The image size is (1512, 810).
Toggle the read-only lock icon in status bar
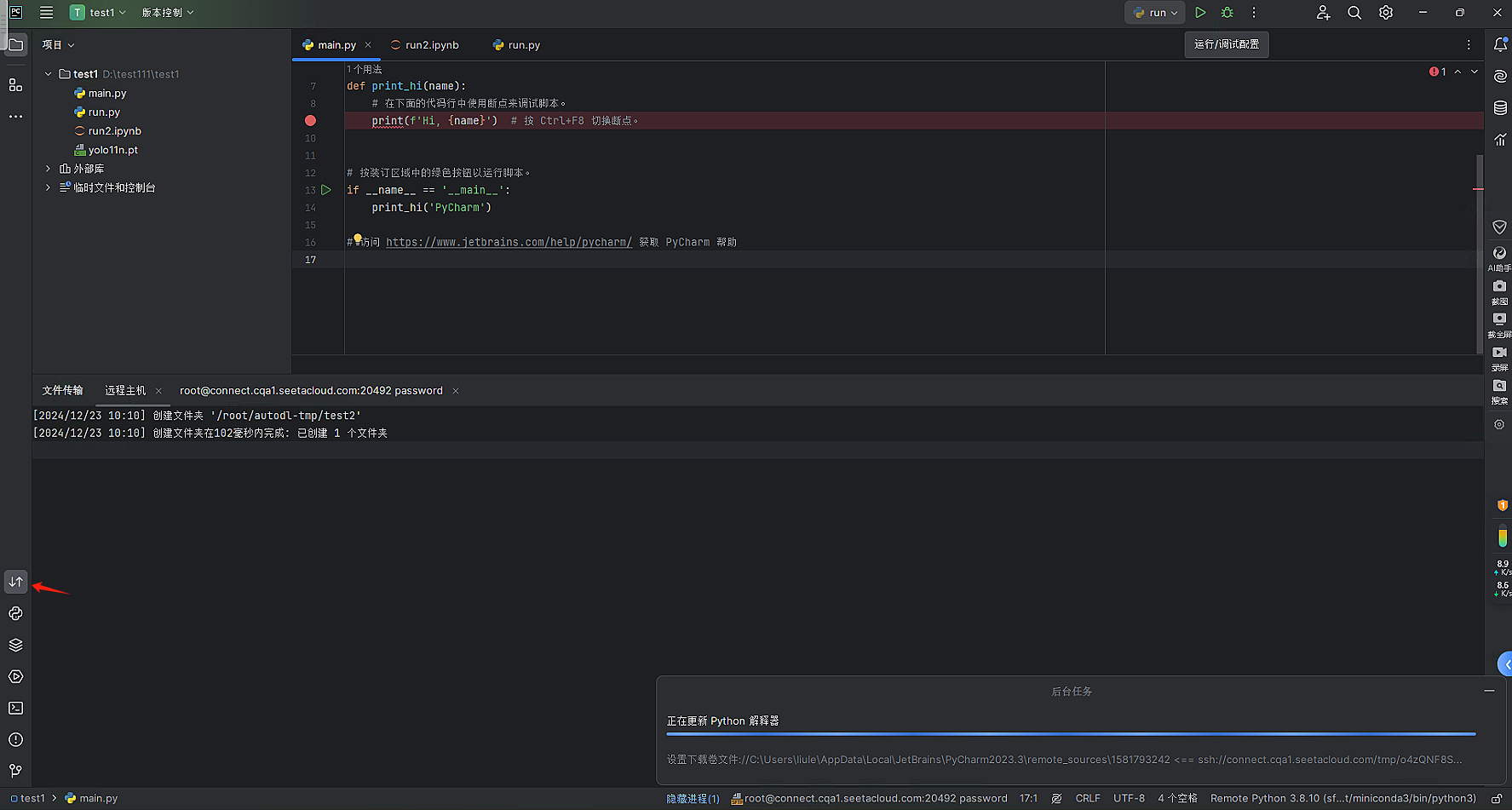click(x=1497, y=799)
